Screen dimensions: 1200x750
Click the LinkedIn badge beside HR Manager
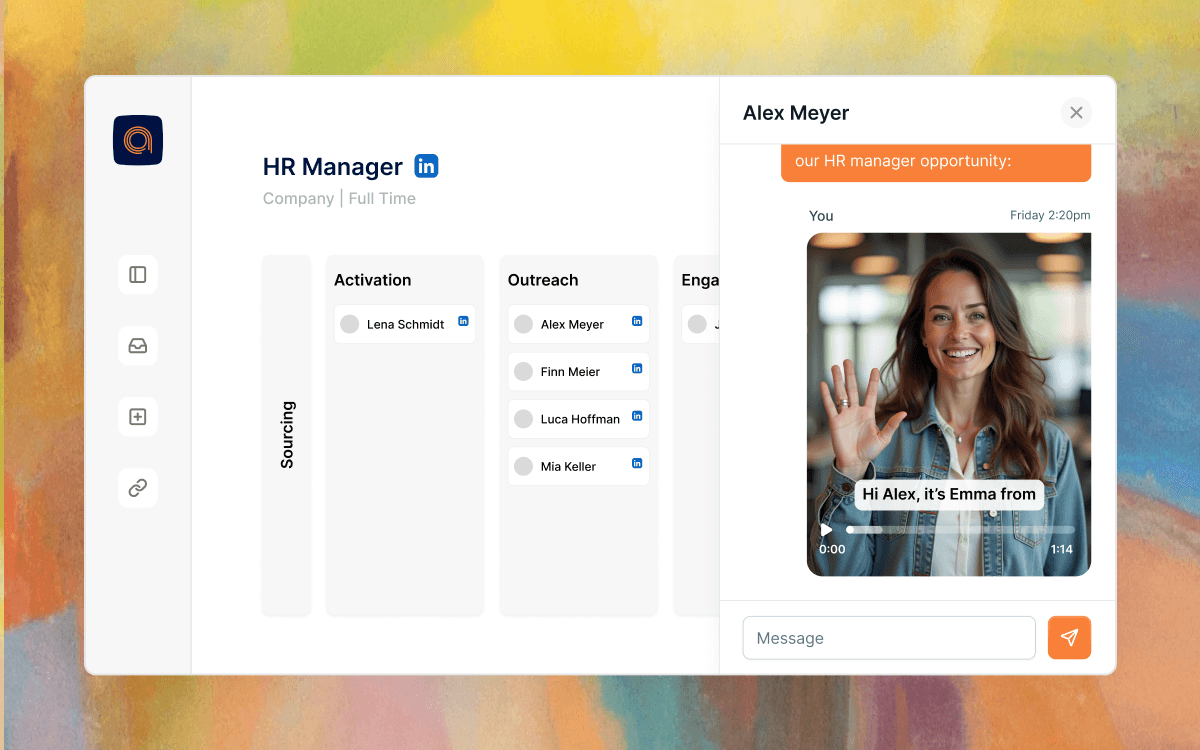coord(427,167)
